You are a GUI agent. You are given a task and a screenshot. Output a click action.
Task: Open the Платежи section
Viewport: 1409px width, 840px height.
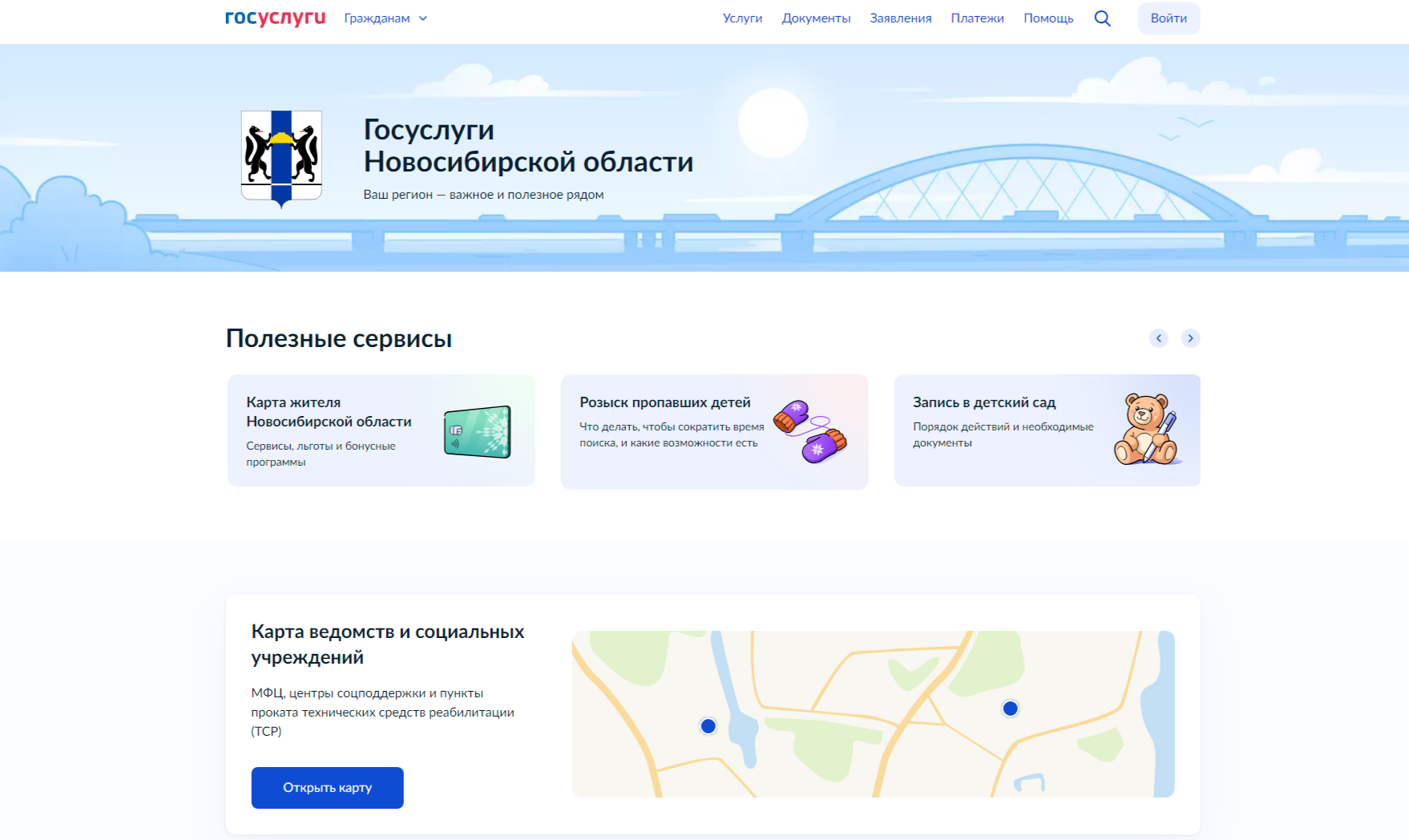click(x=977, y=18)
